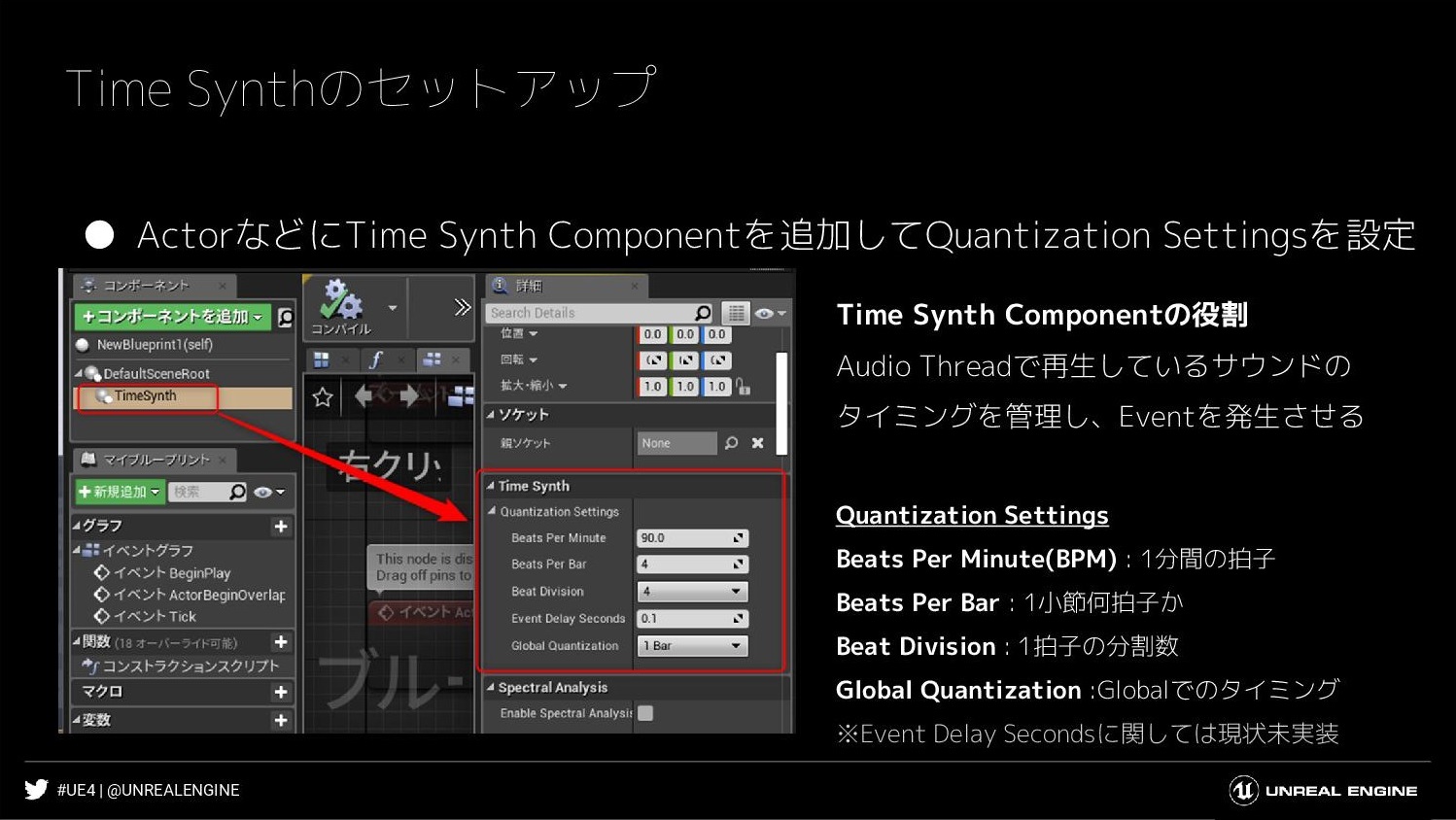Collapse the グラフ section

pos(77,526)
